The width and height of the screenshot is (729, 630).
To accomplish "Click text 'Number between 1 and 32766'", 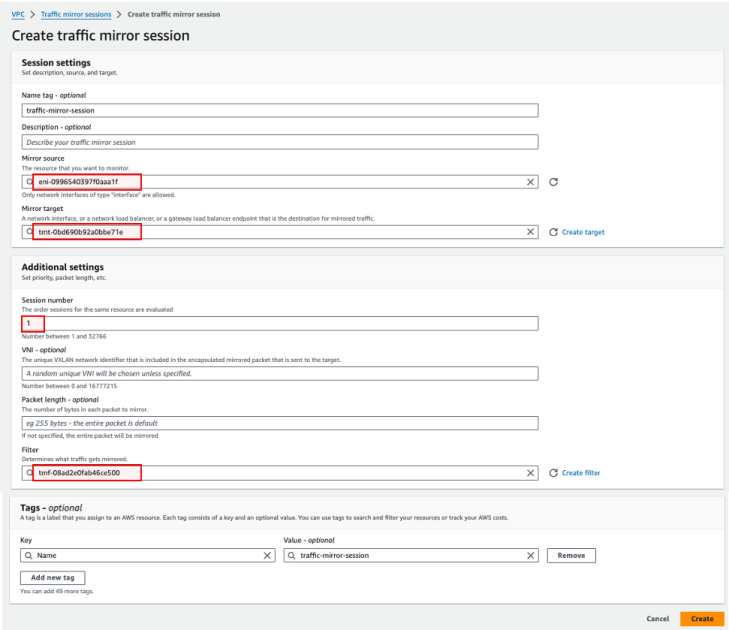I will pyautogui.click(x=64, y=336).
